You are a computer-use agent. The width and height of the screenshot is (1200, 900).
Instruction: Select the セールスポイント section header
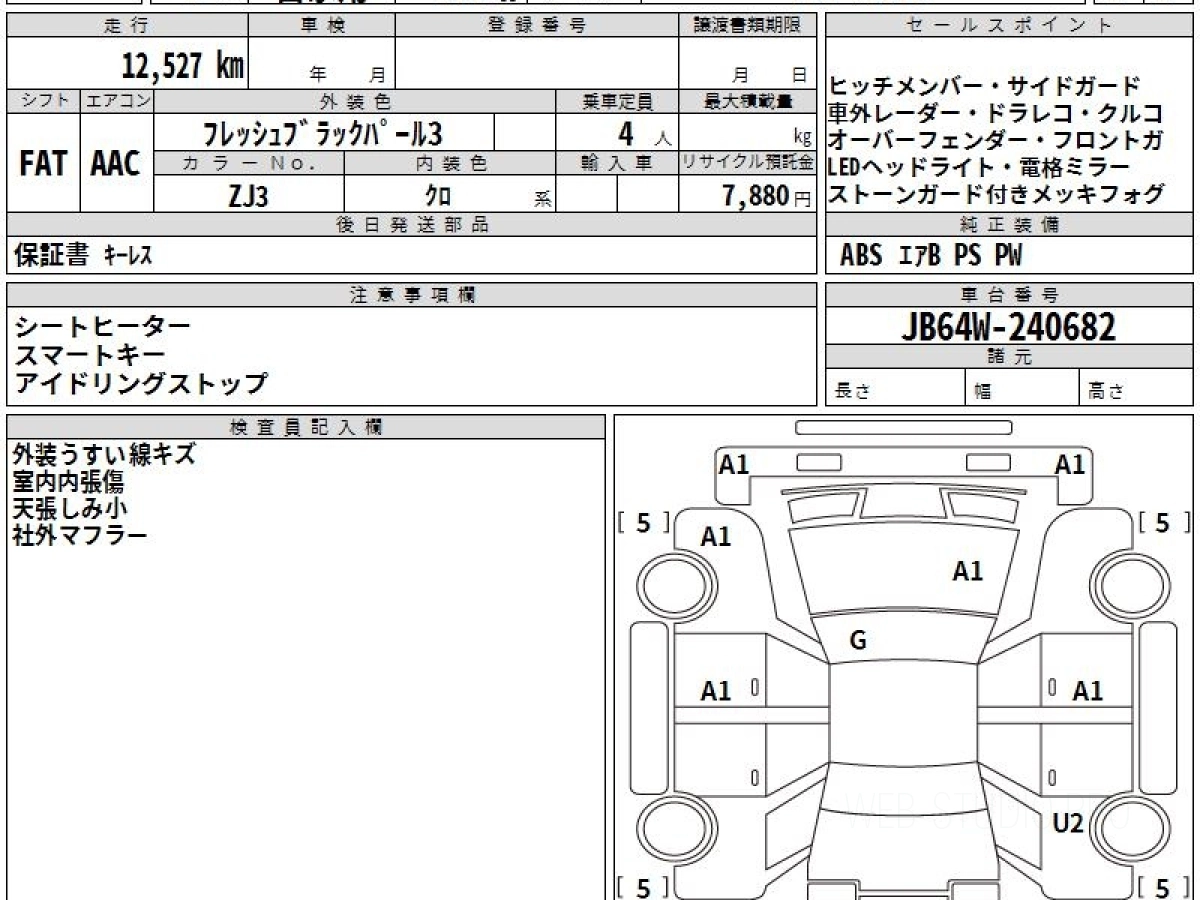coord(1010,26)
